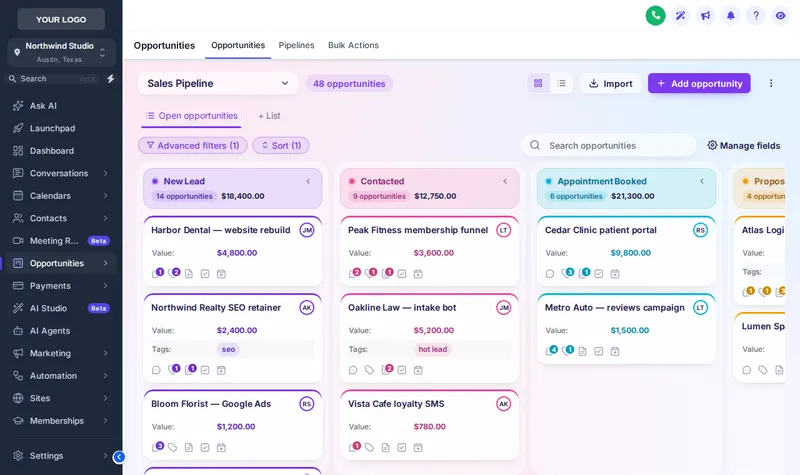Click conversation icon on Oakline Law card
The image size is (800, 475).
click(353, 370)
